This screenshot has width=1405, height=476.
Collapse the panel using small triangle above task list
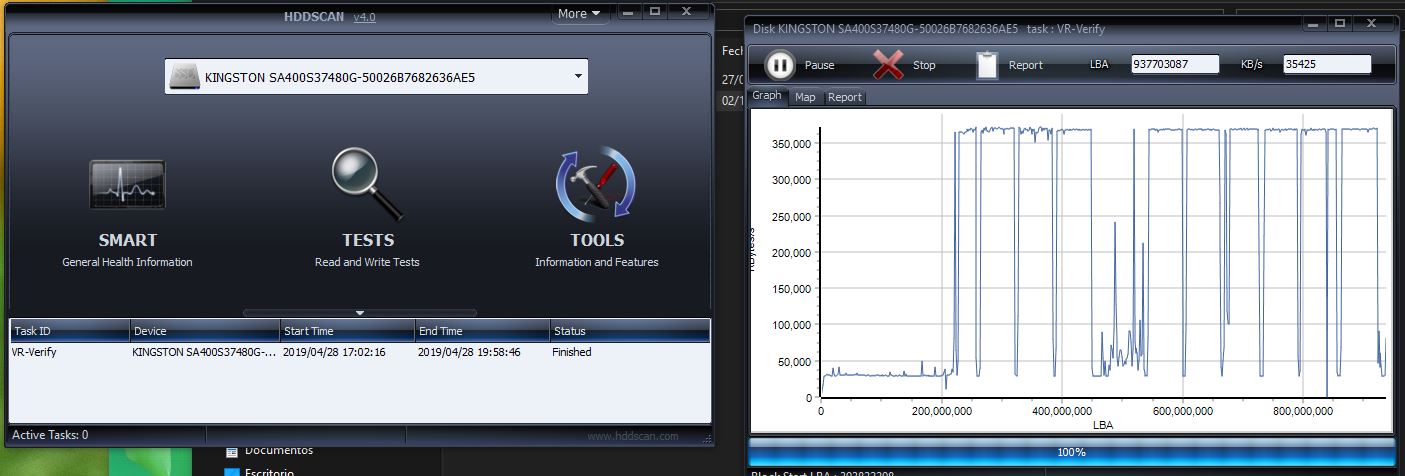(x=360, y=313)
